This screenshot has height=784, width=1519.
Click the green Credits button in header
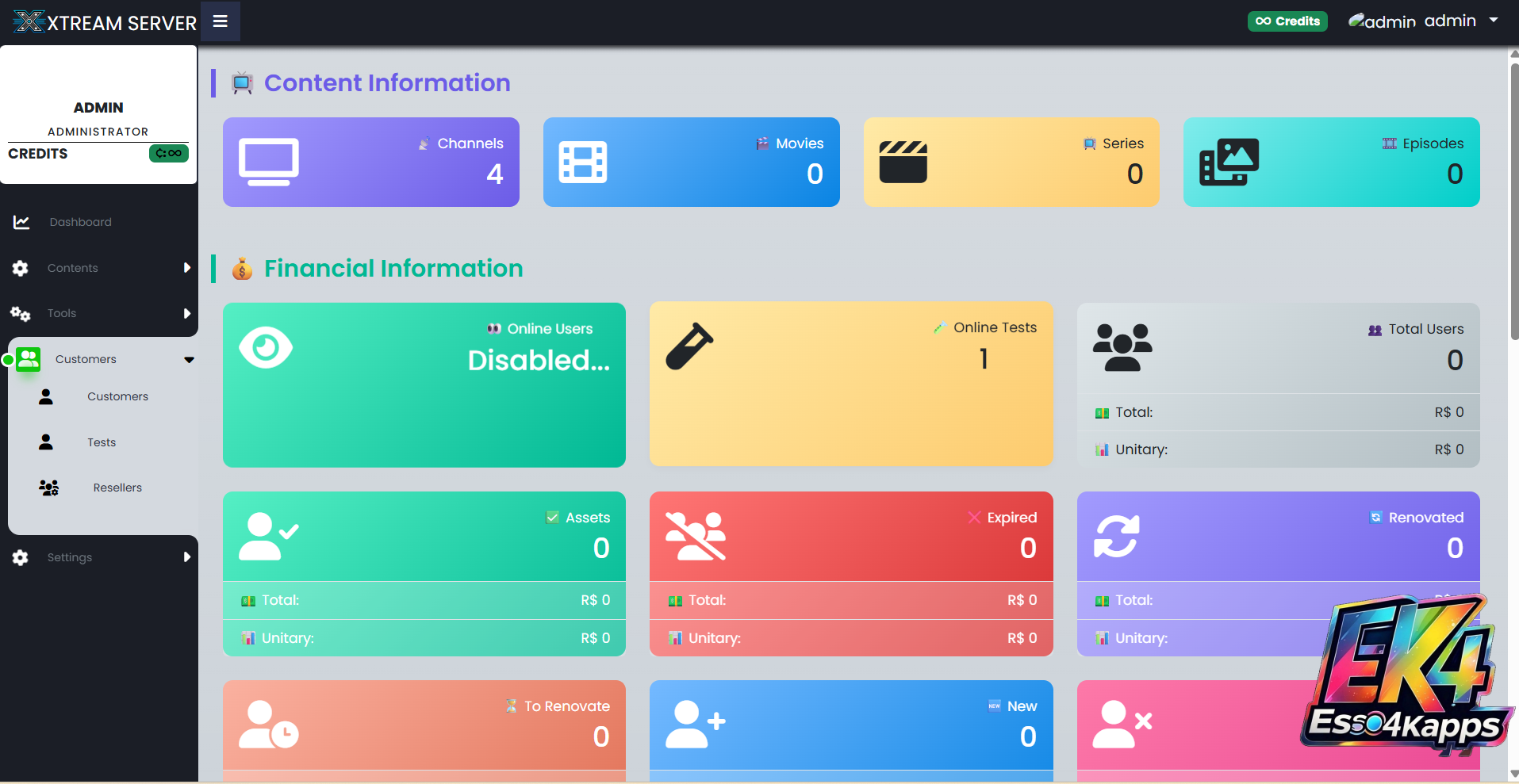click(1287, 21)
